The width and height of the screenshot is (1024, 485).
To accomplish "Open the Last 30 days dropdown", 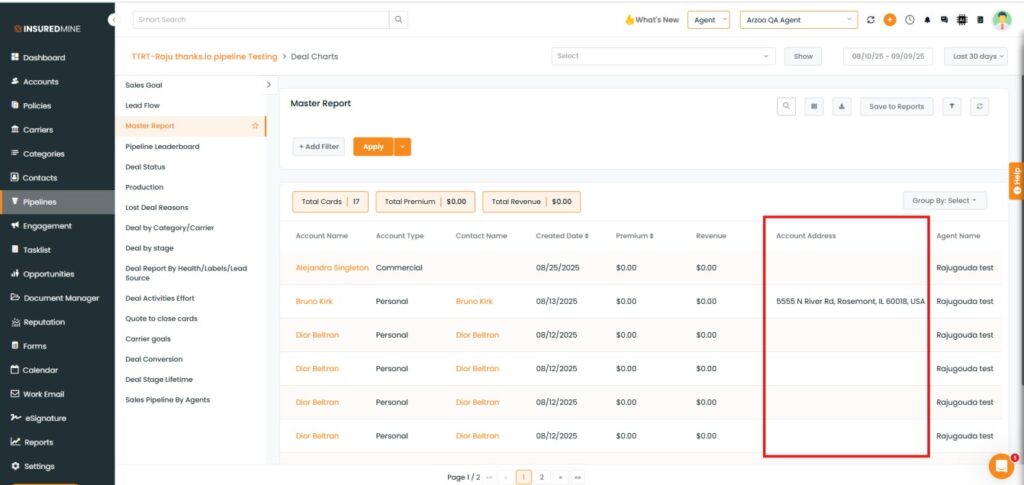I will [x=975, y=57].
